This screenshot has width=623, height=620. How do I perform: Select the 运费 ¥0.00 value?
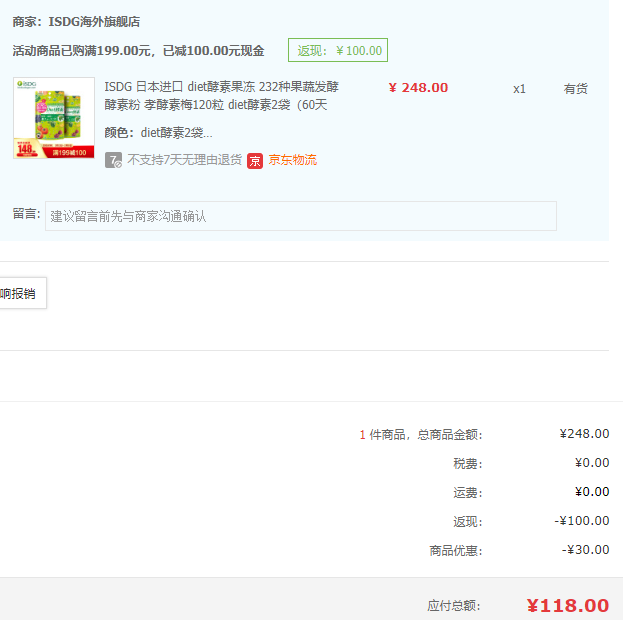click(x=592, y=492)
